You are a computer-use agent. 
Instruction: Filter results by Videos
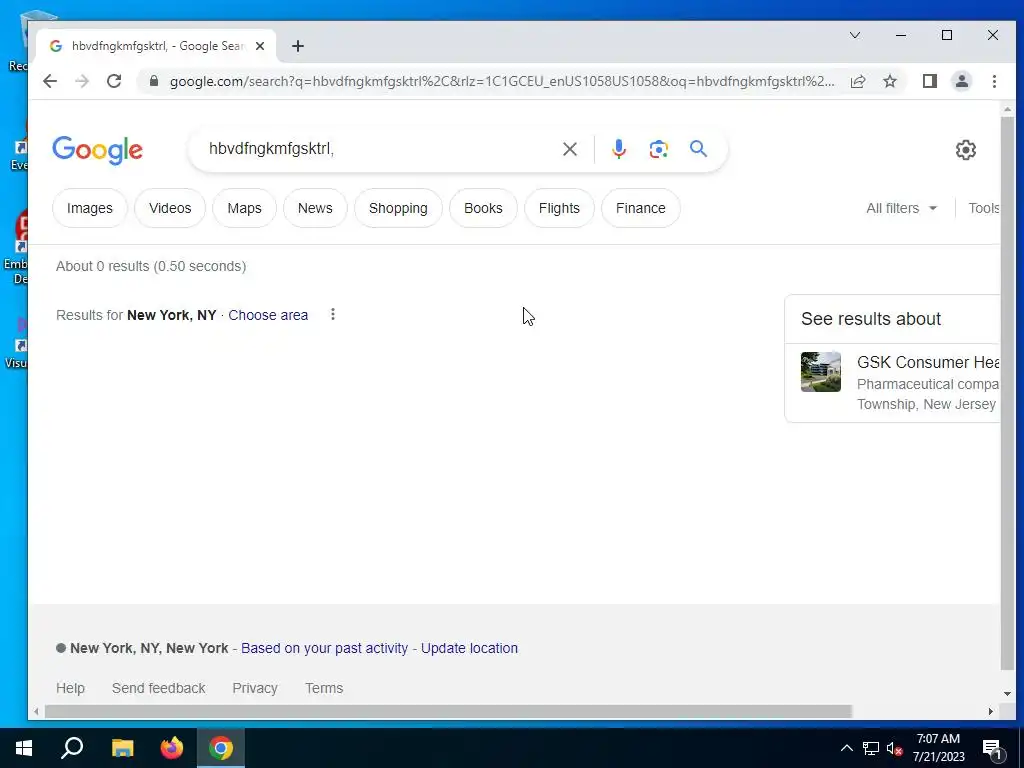(x=170, y=208)
